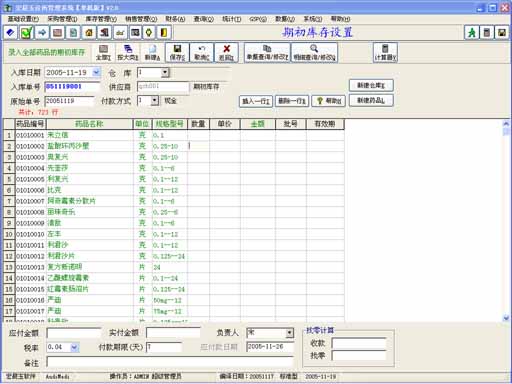Expand the 仓库 warehouse dropdown

click(165, 72)
